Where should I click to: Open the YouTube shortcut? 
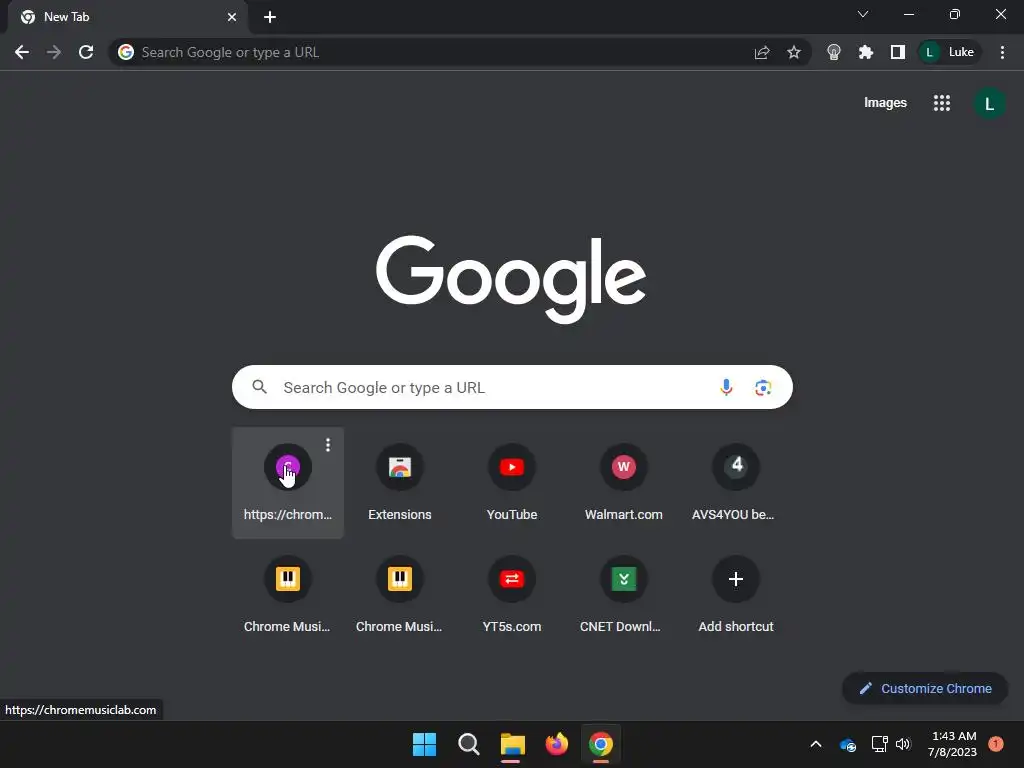tap(511, 483)
